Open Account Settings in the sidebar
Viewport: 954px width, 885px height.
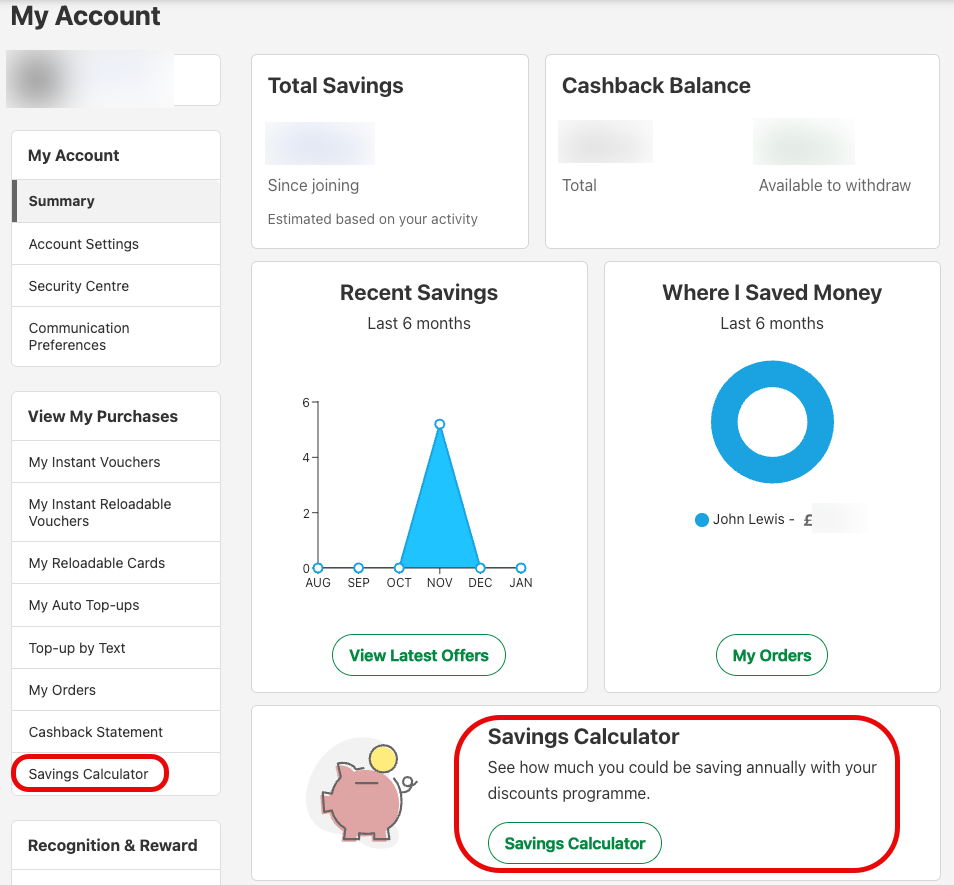tap(84, 244)
